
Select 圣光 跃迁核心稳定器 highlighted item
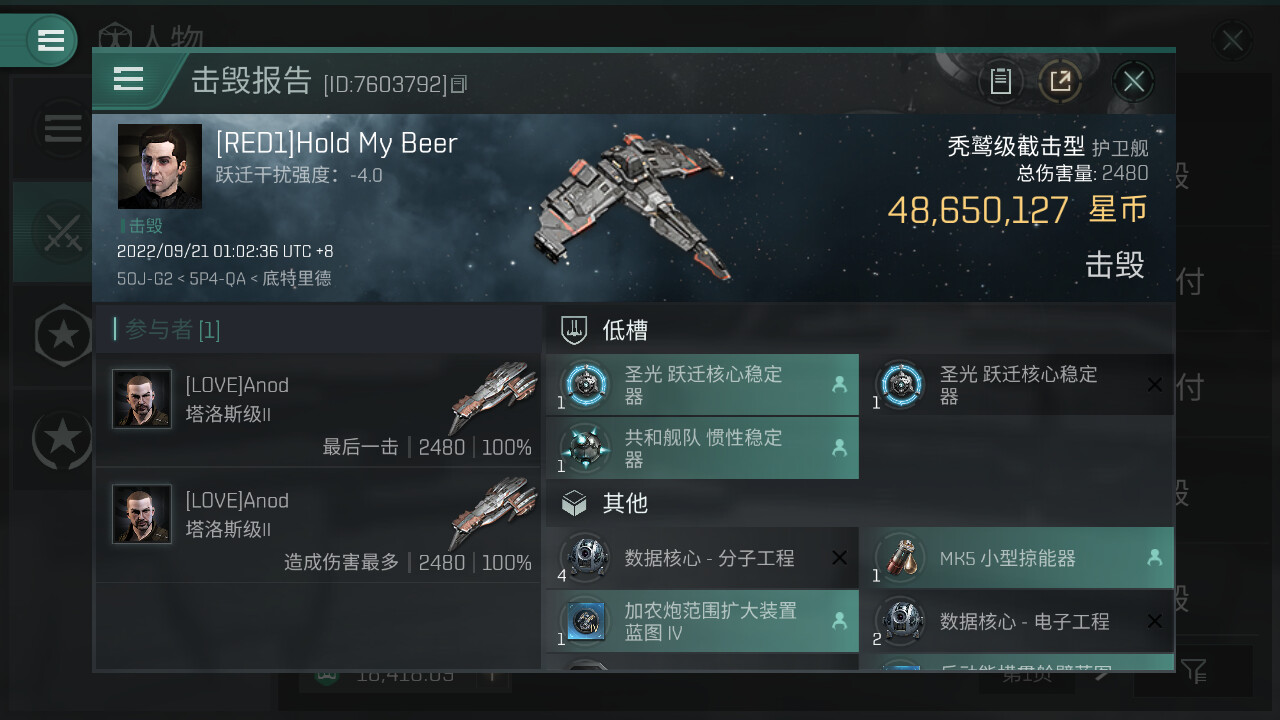click(702, 385)
